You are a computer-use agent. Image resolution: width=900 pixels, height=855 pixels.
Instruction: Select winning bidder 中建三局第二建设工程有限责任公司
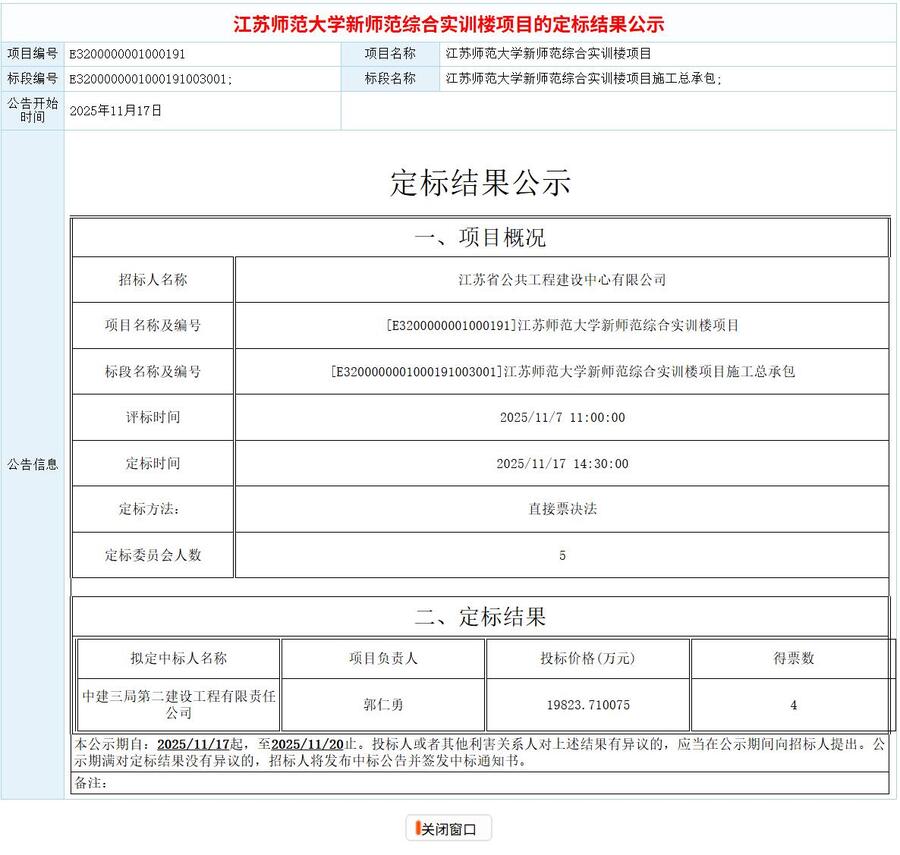click(179, 704)
